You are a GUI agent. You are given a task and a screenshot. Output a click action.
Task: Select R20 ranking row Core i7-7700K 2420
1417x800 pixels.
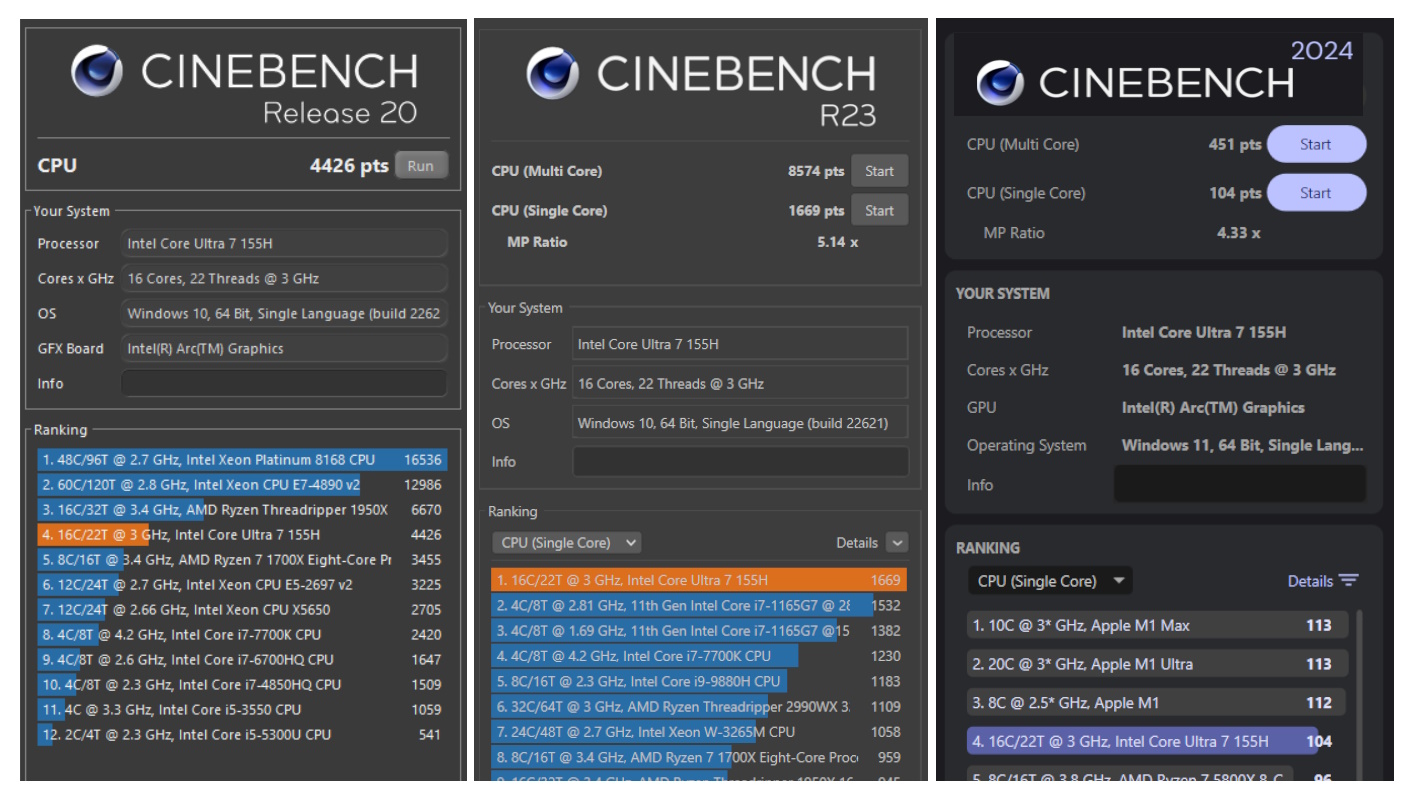point(242,635)
